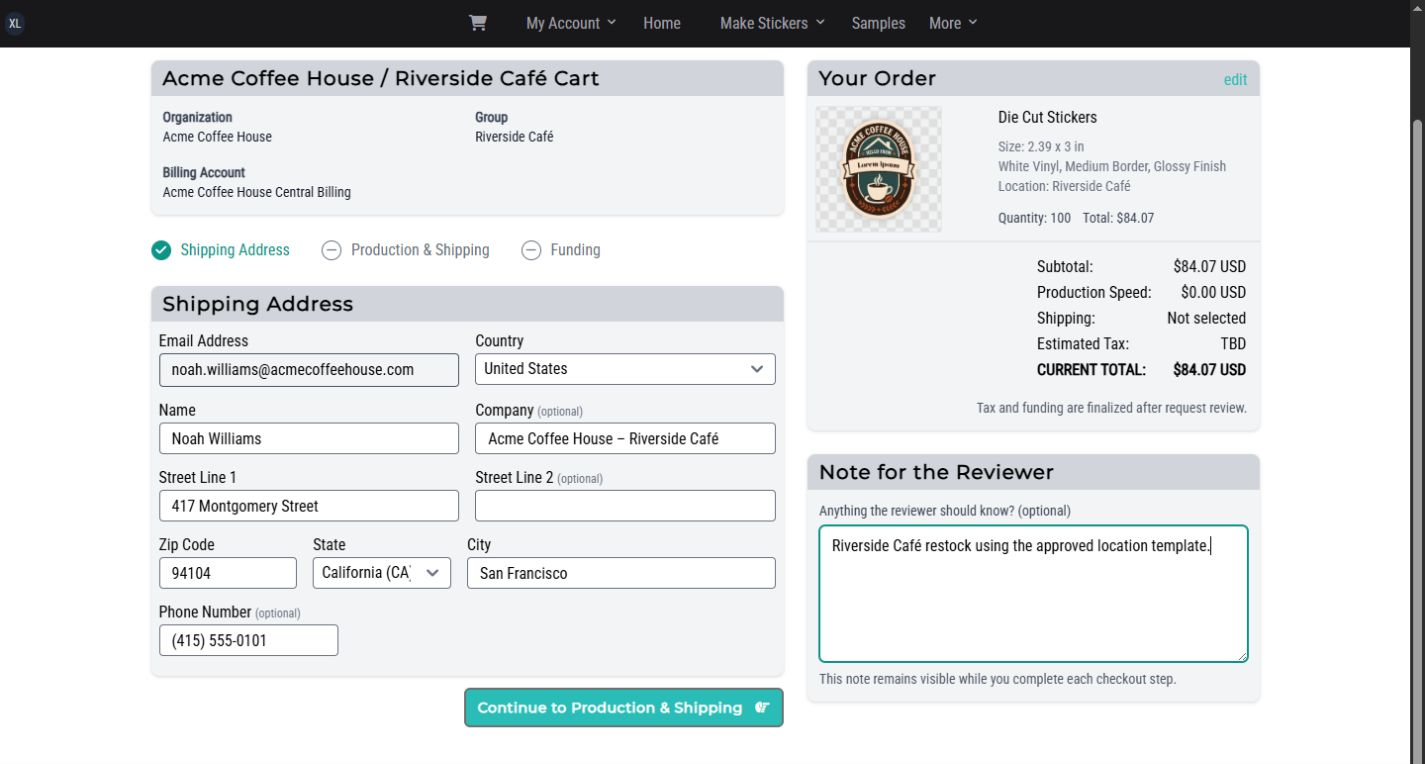Click the green Shipping Address checkmark icon
Screen dimensions: 1425x764
click(161, 250)
